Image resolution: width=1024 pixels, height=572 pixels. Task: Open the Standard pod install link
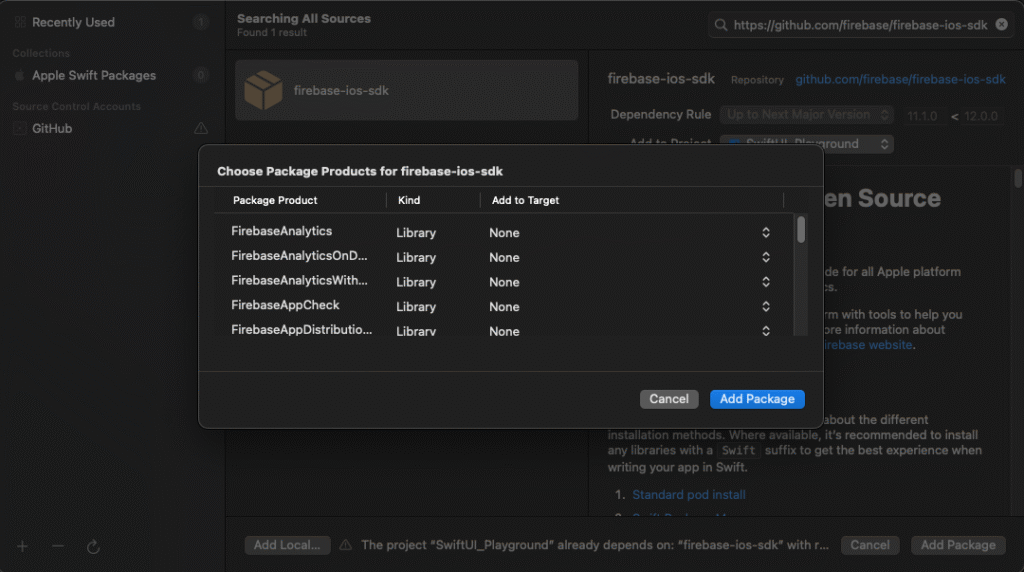pyautogui.click(x=689, y=495)
